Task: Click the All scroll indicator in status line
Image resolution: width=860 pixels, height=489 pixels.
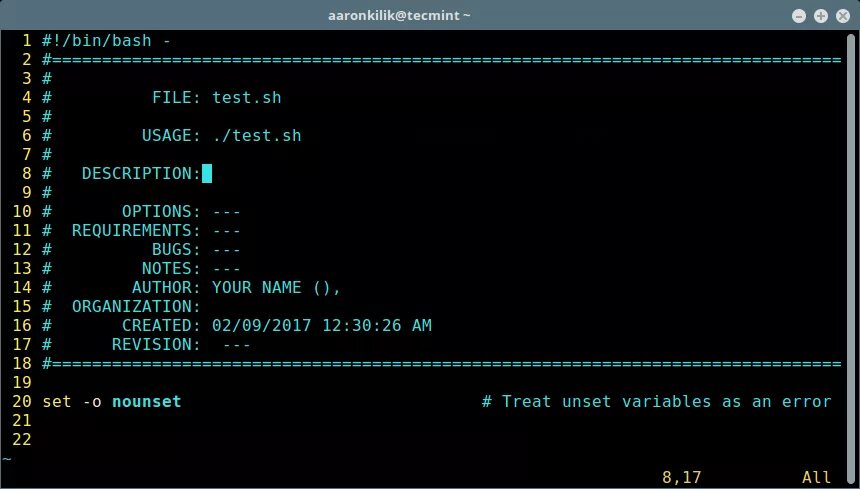Action: tap(816, 477)
